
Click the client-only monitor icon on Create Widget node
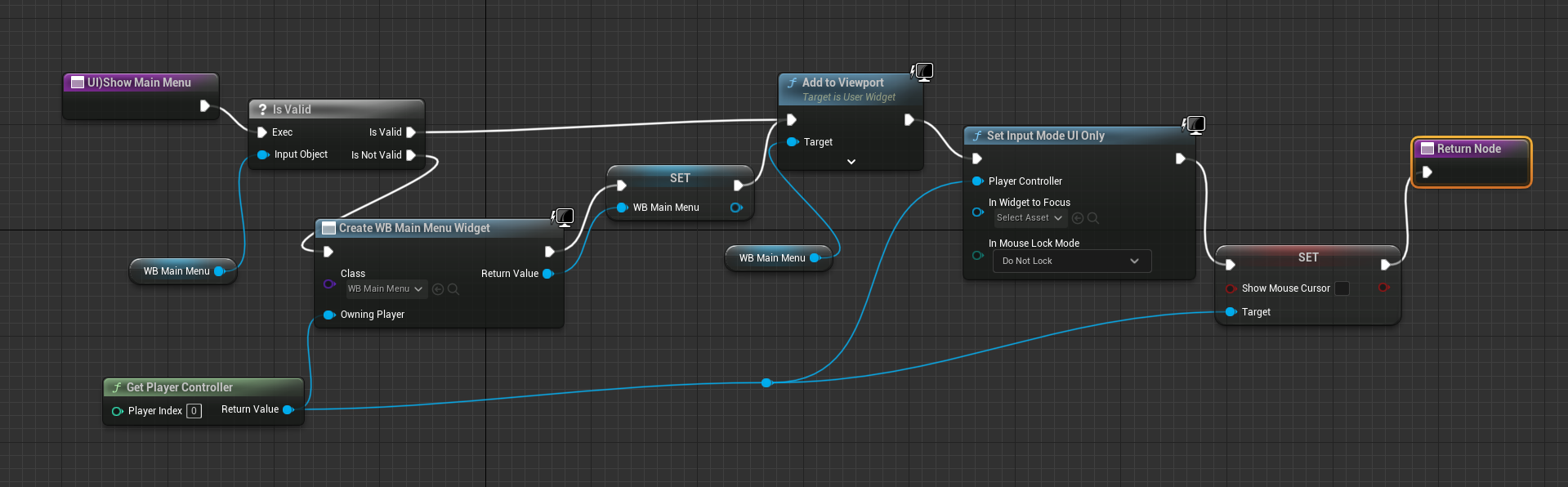[x=563, y=217]
